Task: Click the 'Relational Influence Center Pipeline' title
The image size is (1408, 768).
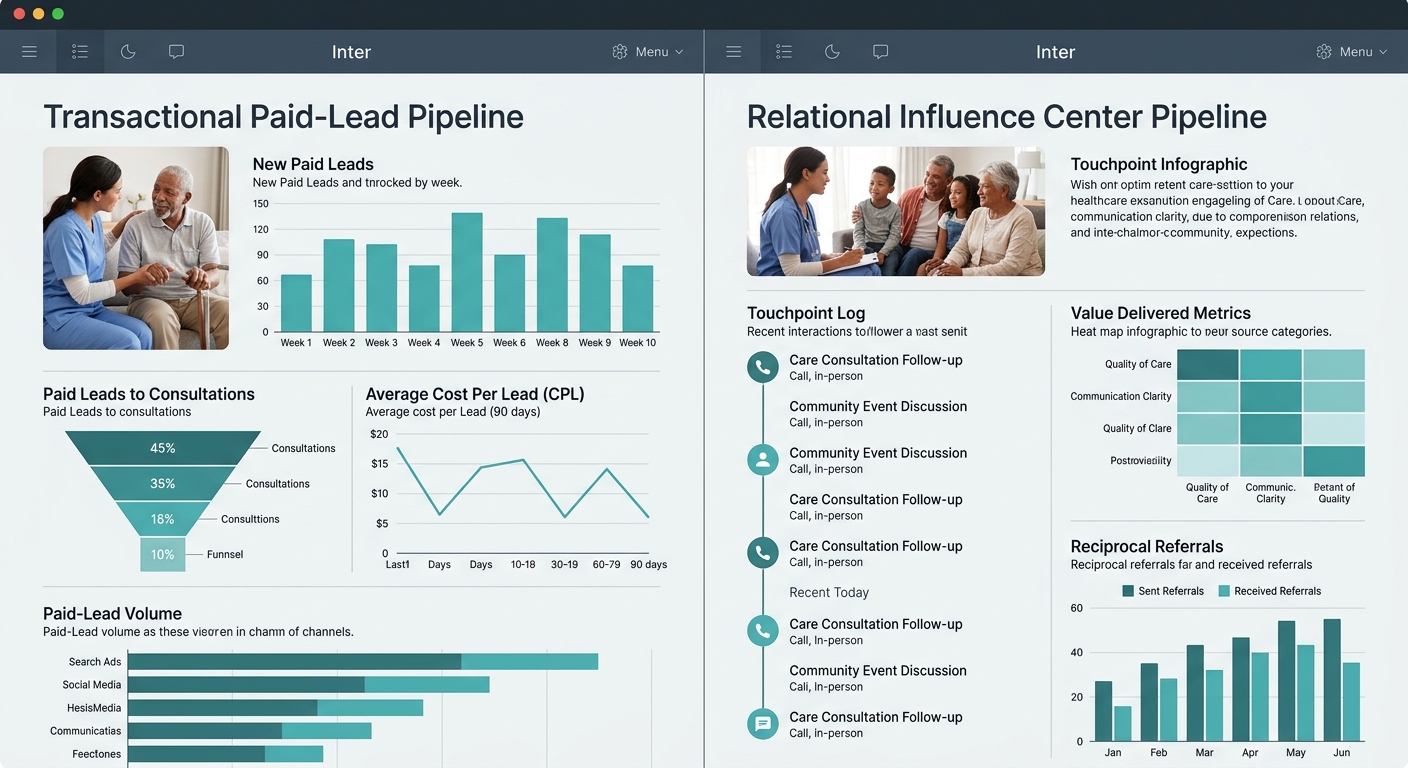Action: [1007, 117]
